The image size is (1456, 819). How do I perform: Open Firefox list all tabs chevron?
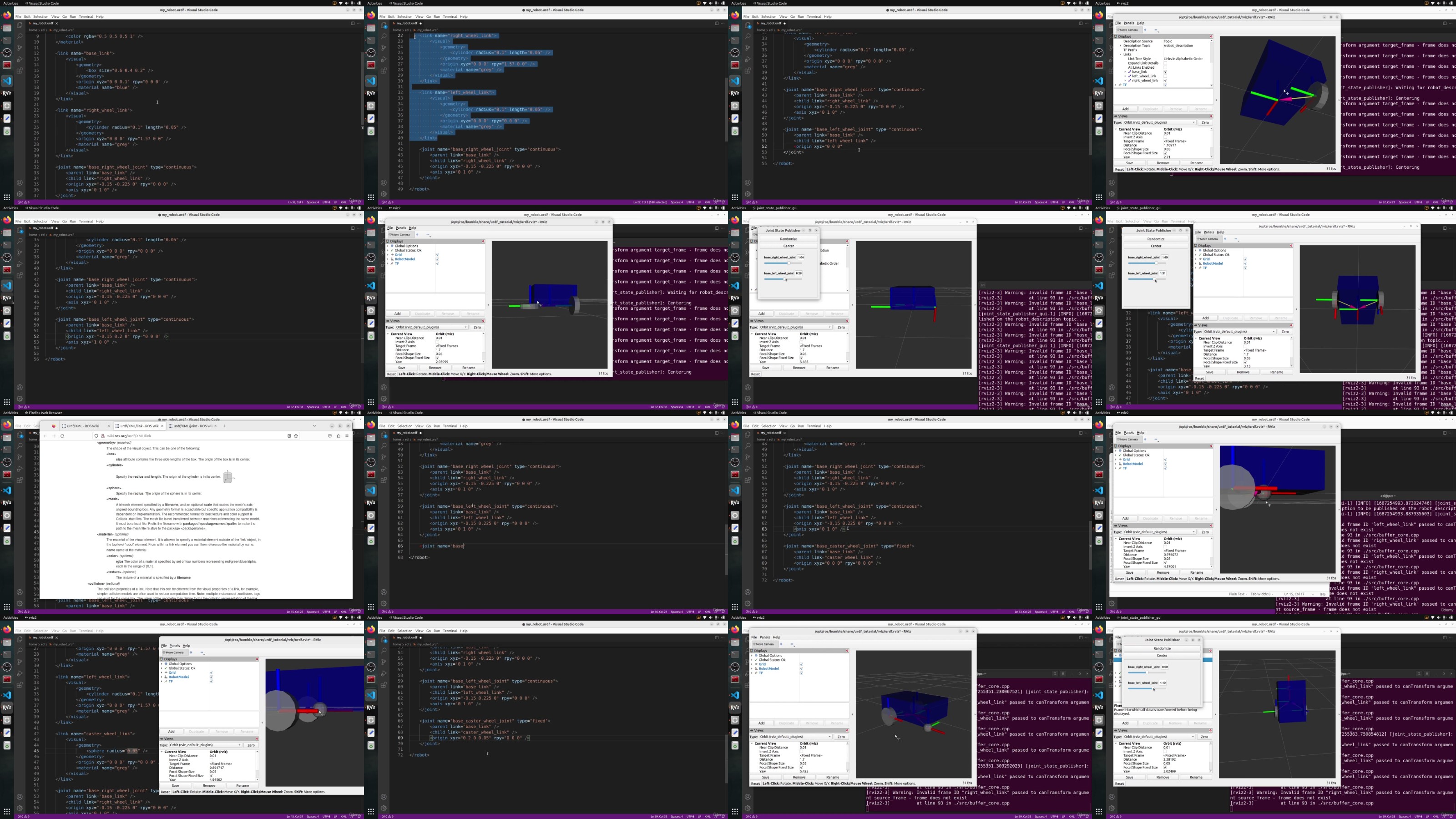point(315,426)
